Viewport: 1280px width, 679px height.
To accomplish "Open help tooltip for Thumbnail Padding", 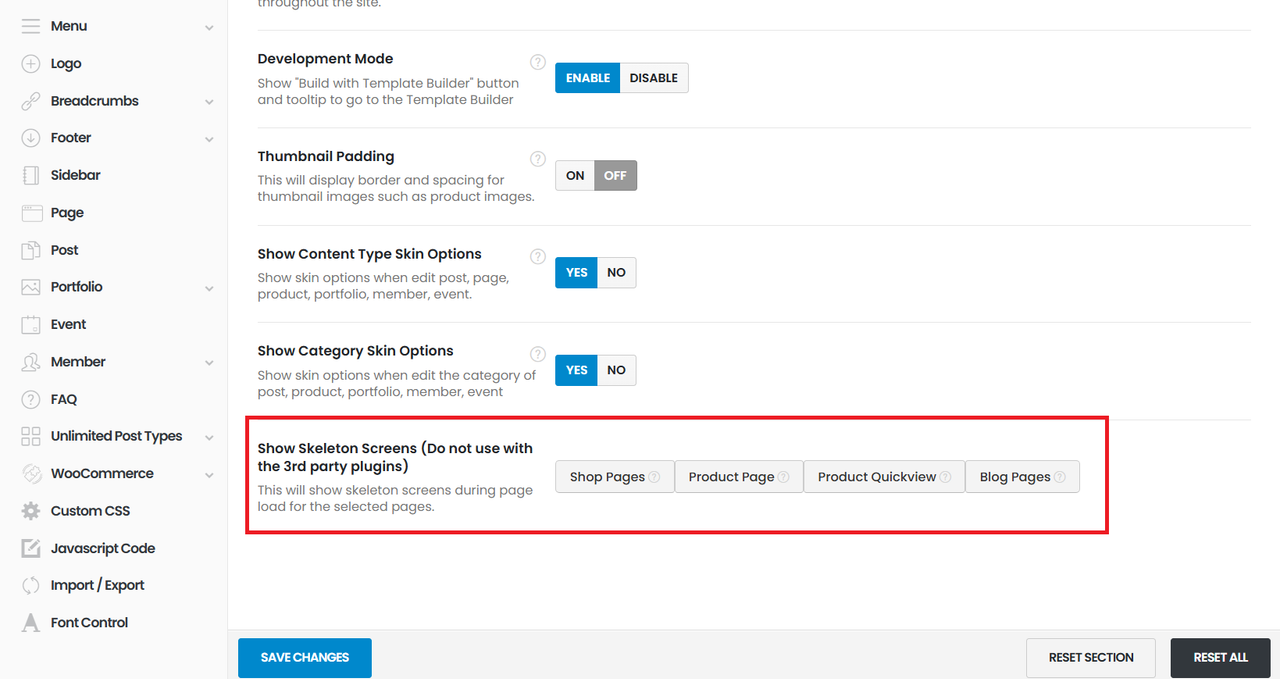I will coord(538,159).
